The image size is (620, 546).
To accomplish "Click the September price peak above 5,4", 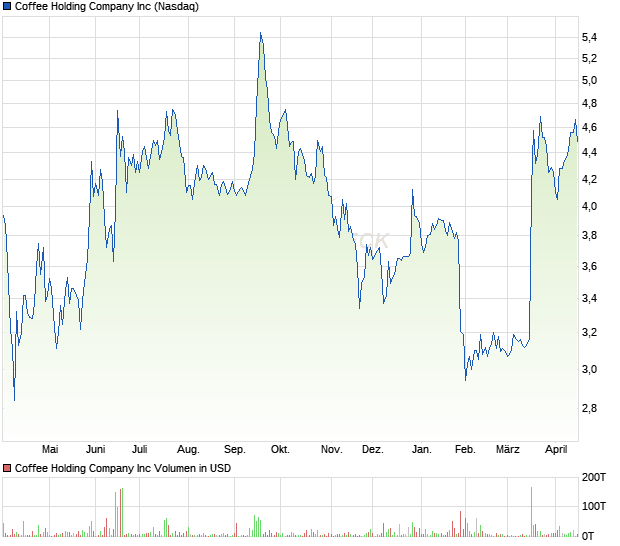I will (261, 35).
